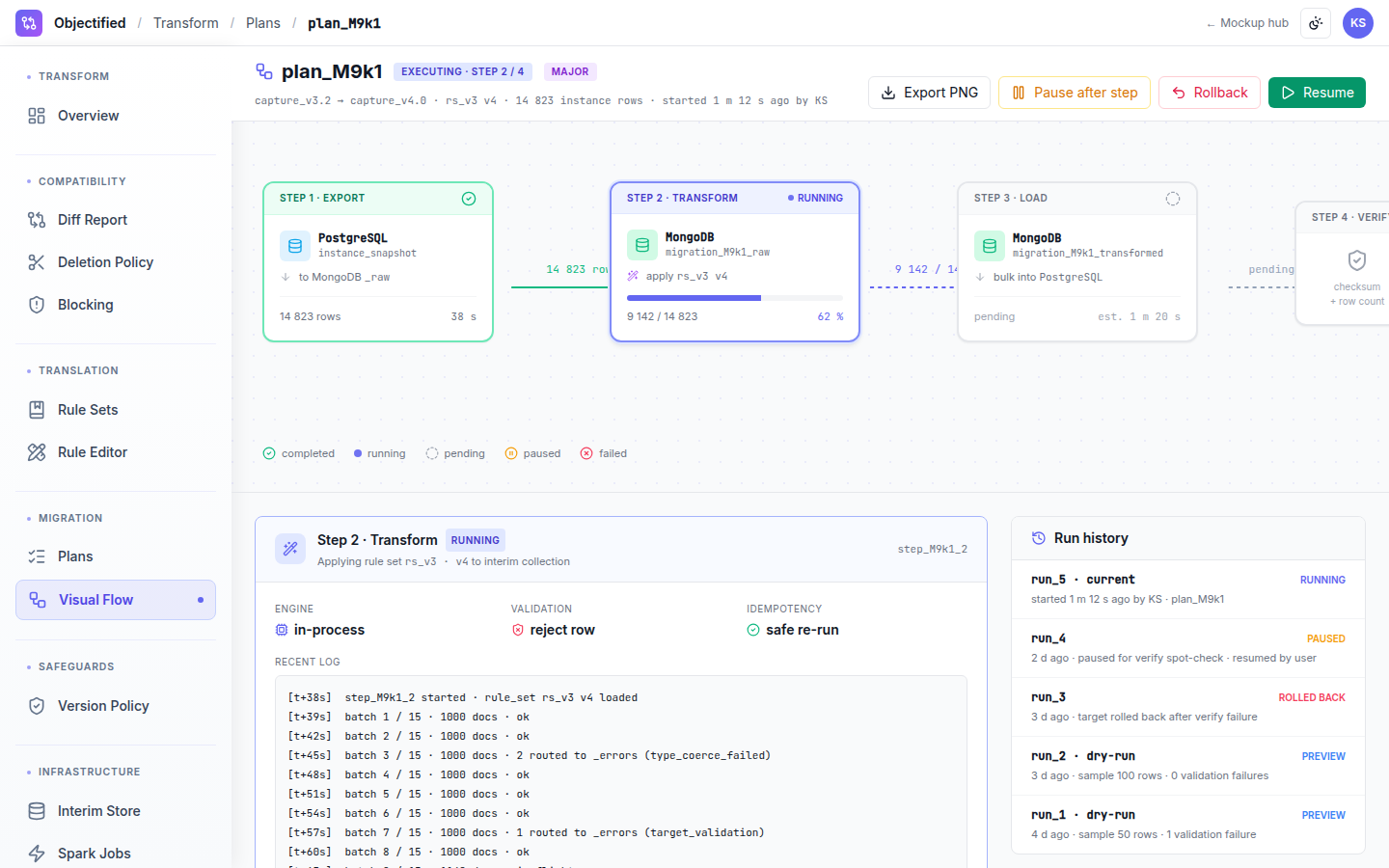
Task: Click Step 3 pending circle icon
Action: 1173,199
